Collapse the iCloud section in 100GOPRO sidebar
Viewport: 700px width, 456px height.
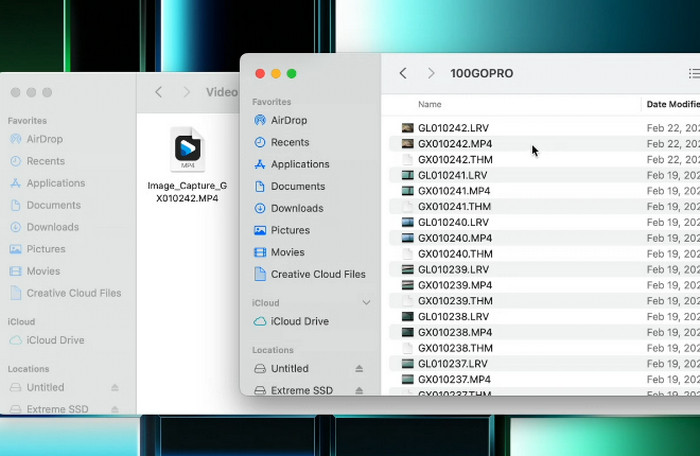(366, 303)
